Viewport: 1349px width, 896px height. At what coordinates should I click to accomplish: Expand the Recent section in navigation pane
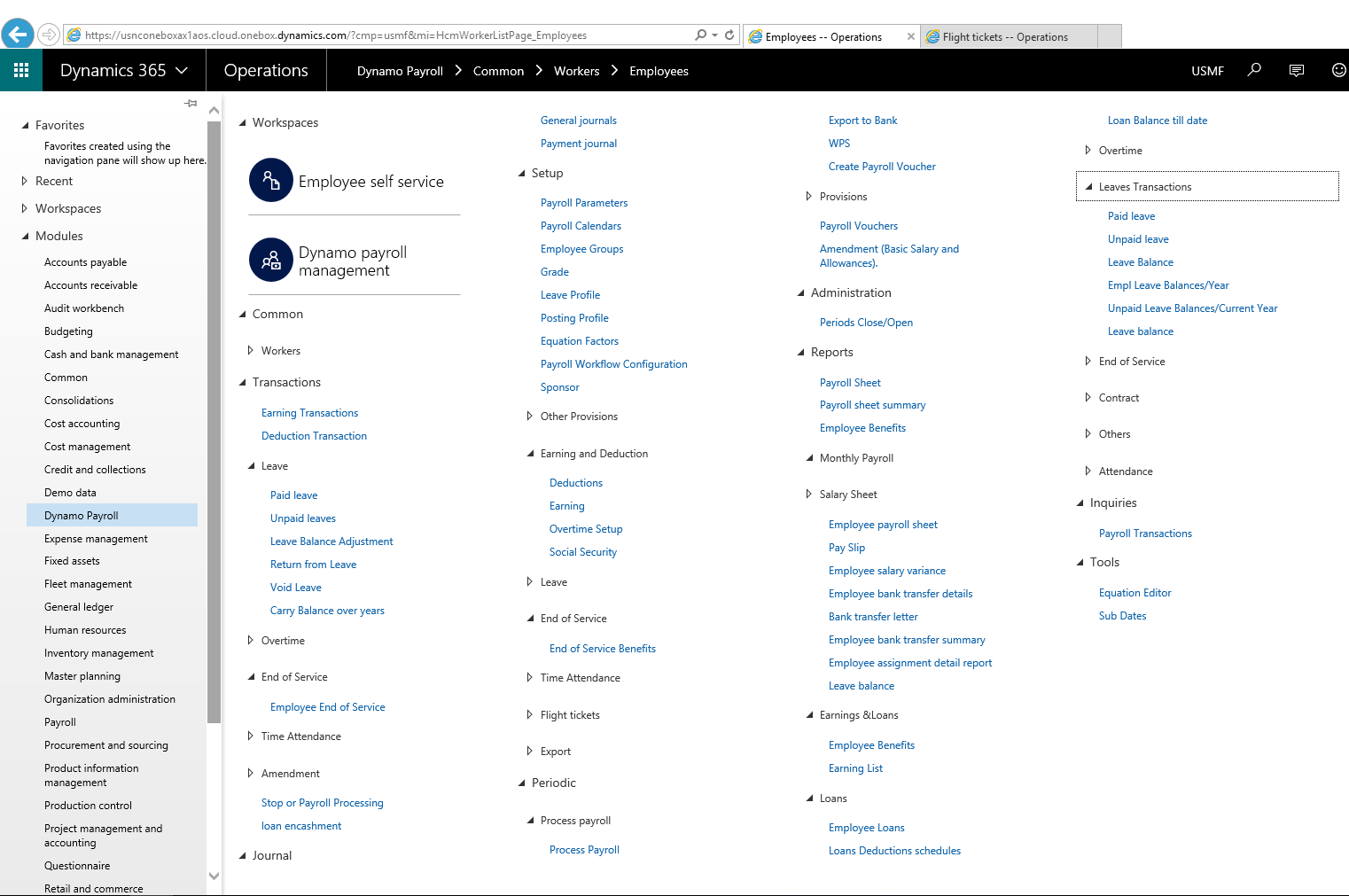click(x=25, y=181)
